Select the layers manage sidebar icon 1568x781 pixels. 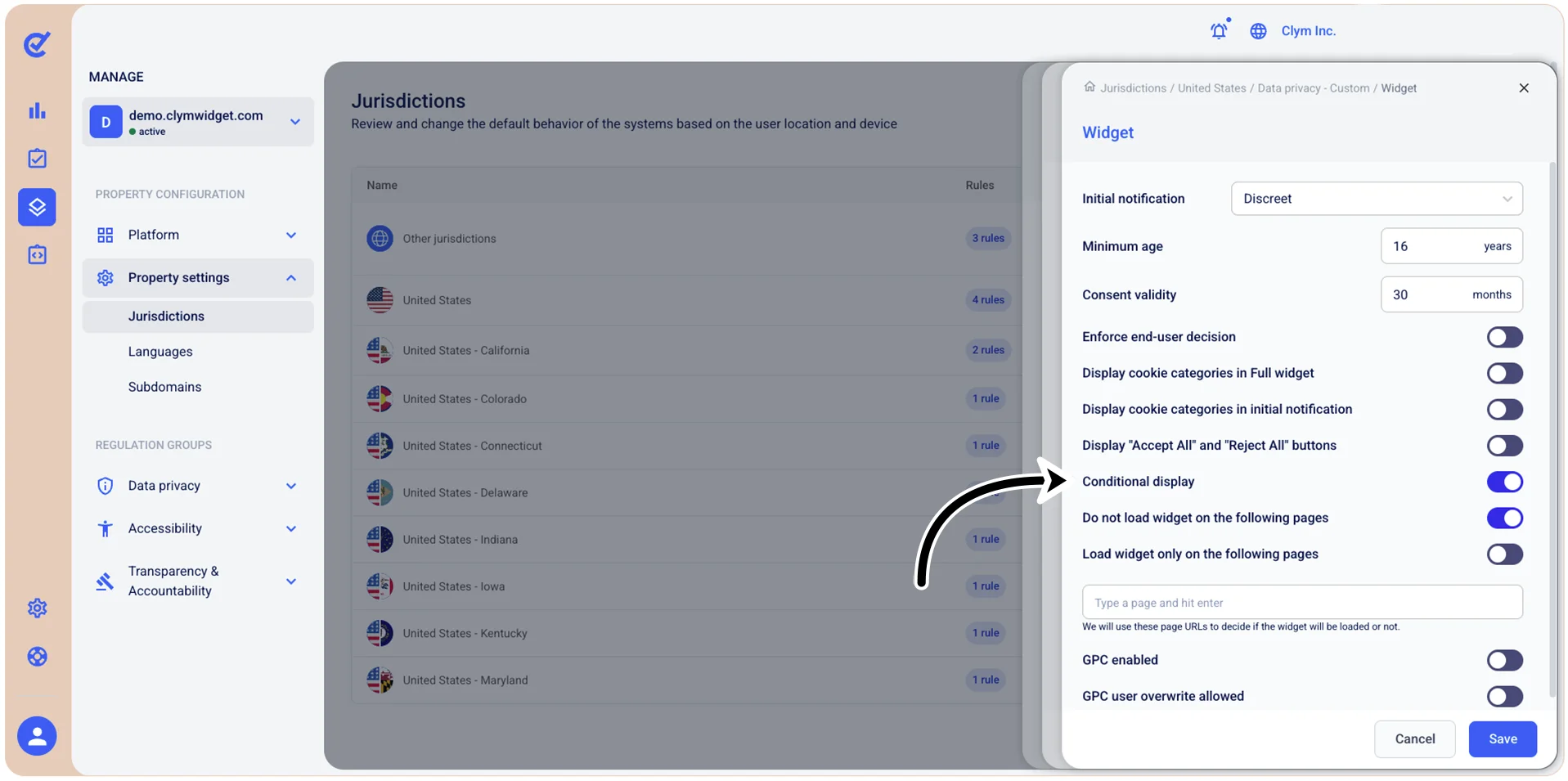point(37,207)
